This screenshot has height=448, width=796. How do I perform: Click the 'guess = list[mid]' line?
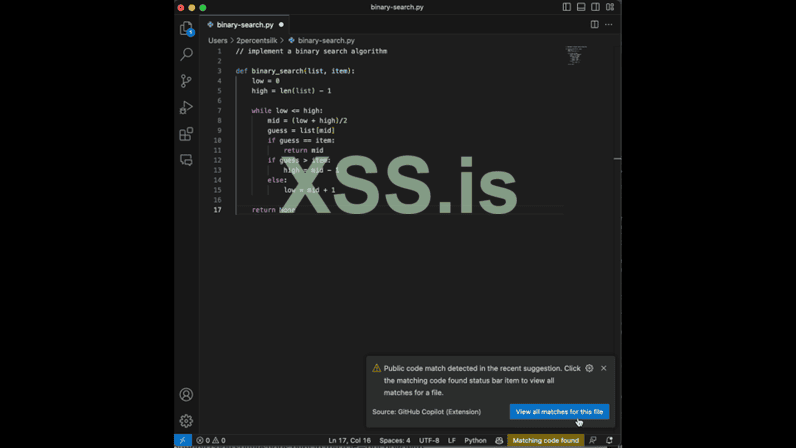(x=301, y=131)
